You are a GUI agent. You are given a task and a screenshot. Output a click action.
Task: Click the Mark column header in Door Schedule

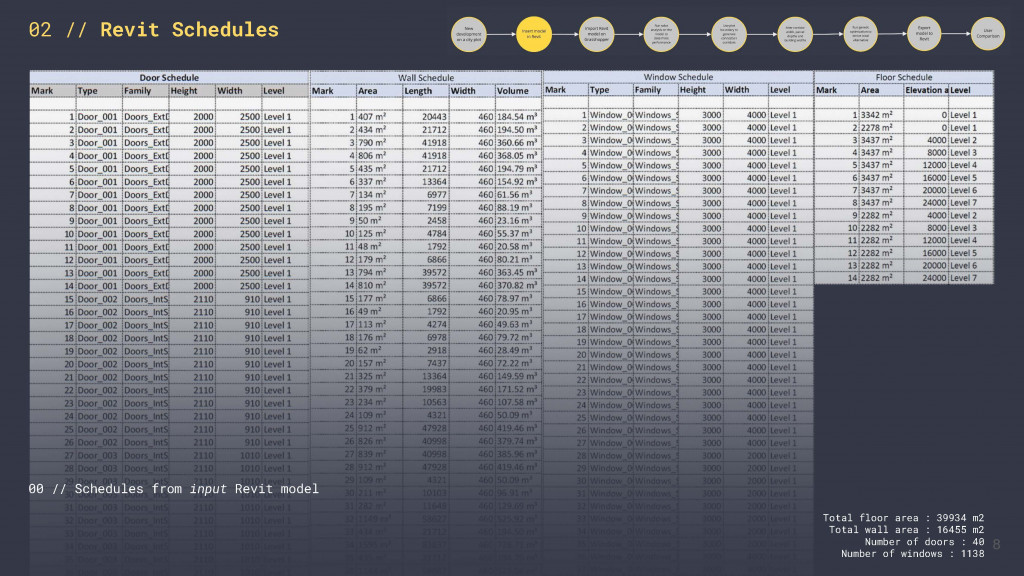pyautogui.click(x=44, y=90)
